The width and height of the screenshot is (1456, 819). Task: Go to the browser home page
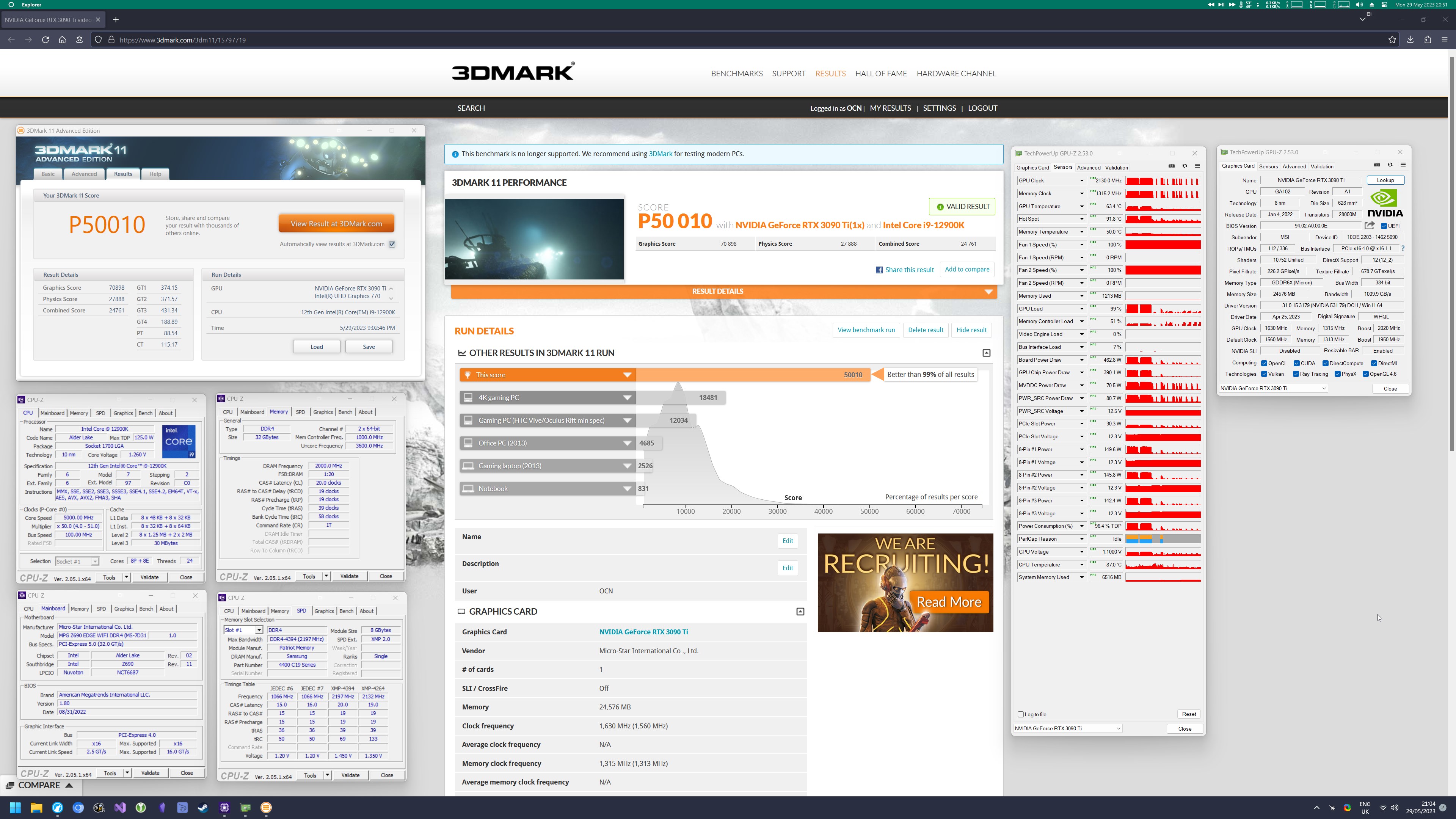click(x=62, y=39)
